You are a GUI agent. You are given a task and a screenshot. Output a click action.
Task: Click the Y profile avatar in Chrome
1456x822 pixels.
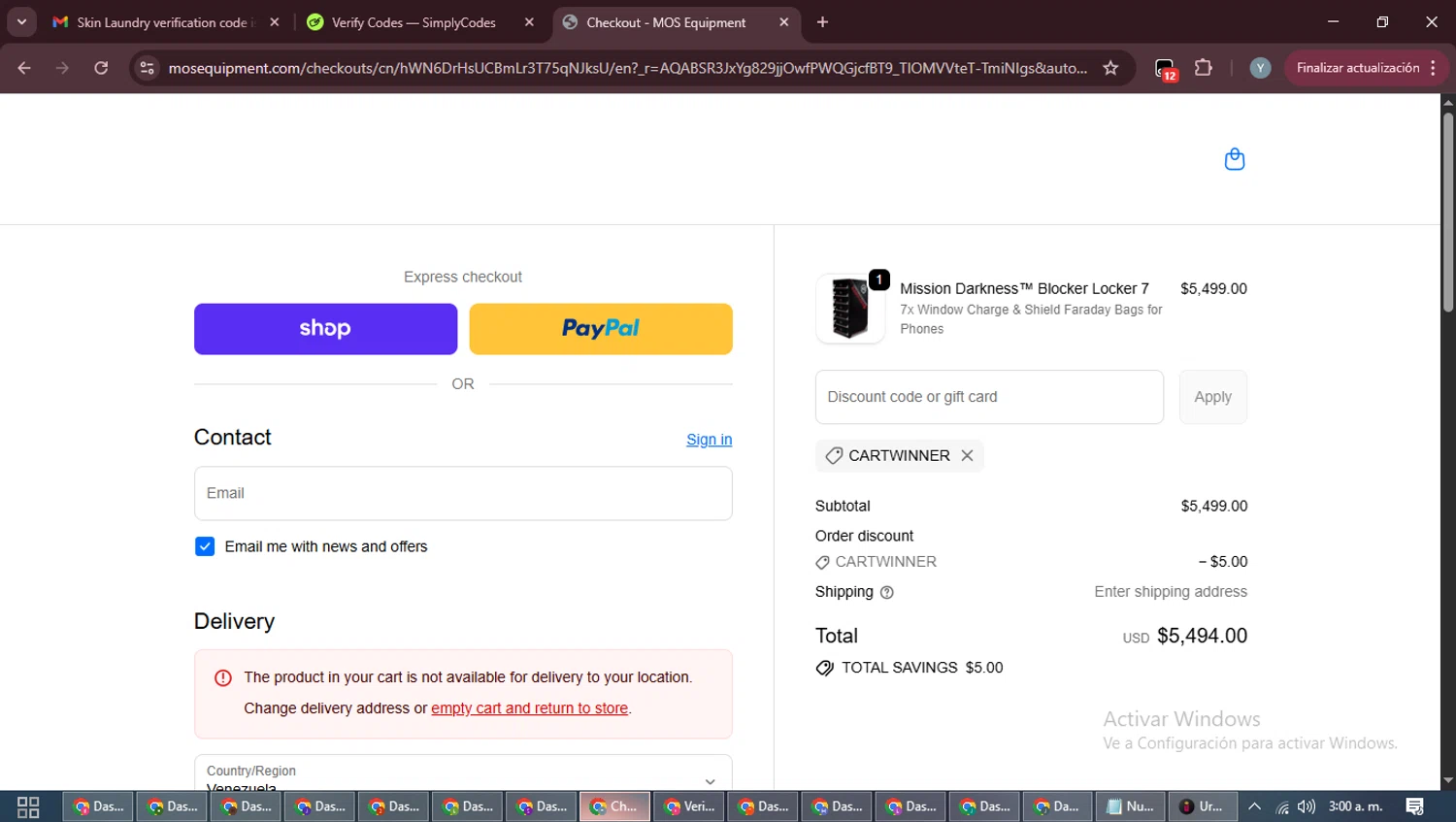click(x=1260, y=68)
